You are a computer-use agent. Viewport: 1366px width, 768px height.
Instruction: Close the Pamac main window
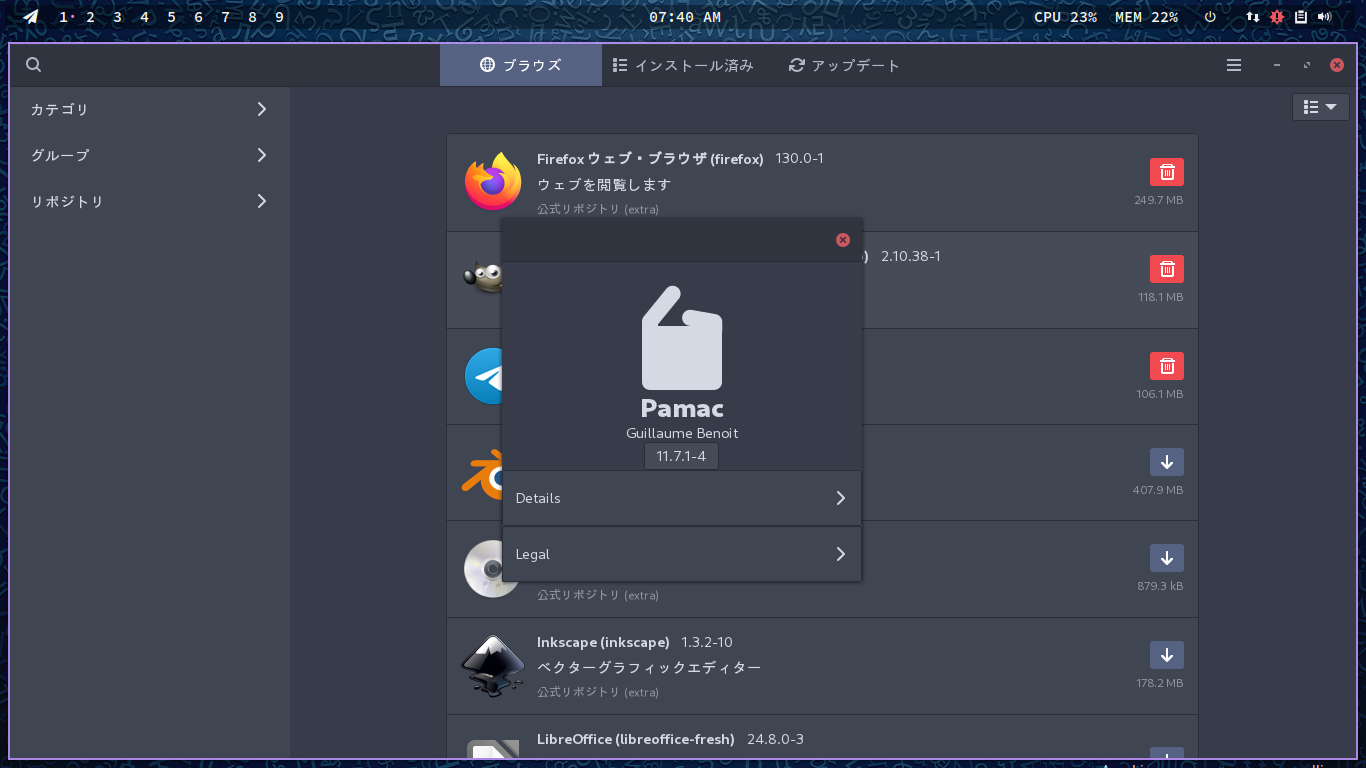pyautogui.click(x=1337, y=65)
